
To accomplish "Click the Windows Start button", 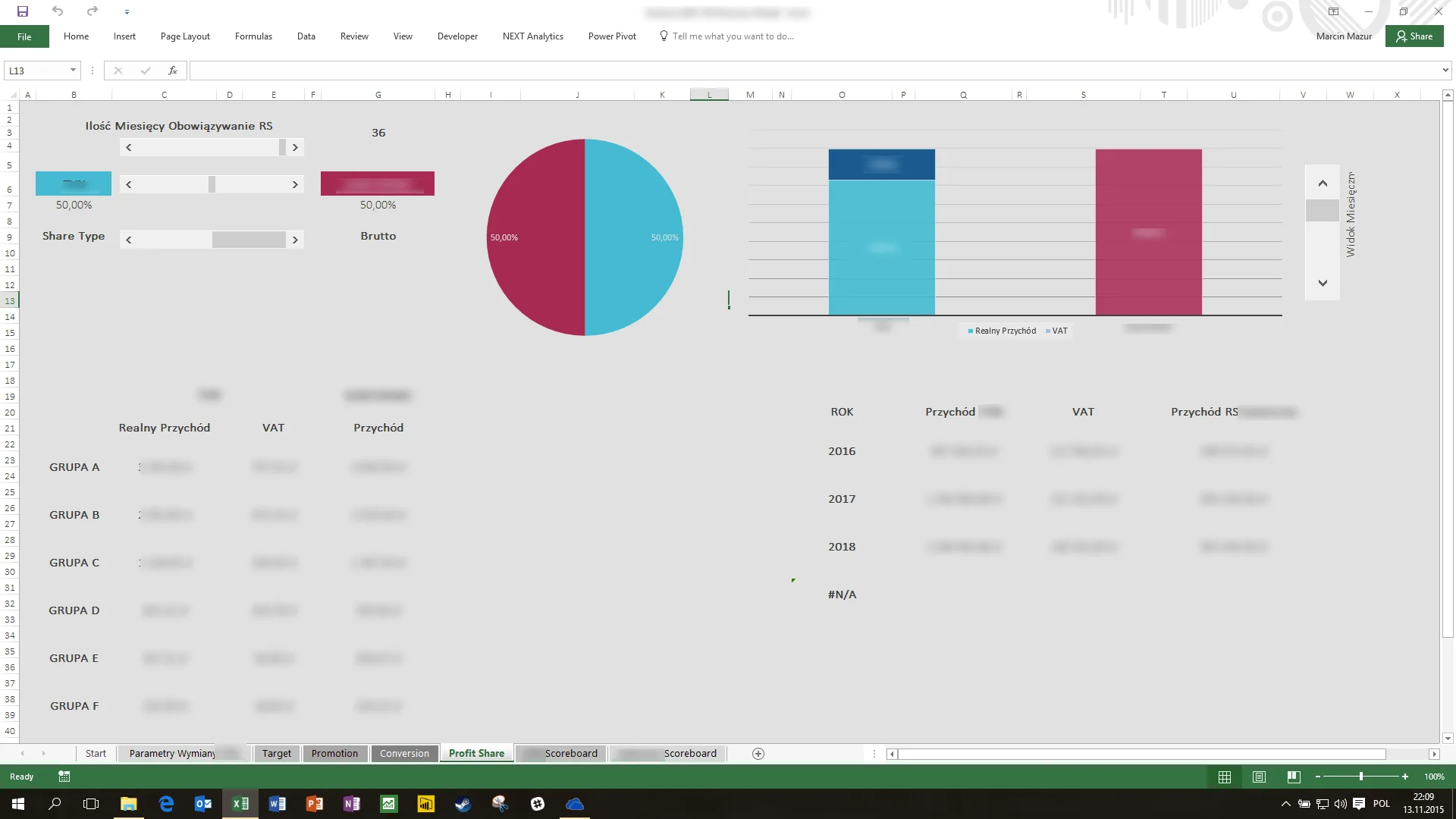I will tap(18, 804).
